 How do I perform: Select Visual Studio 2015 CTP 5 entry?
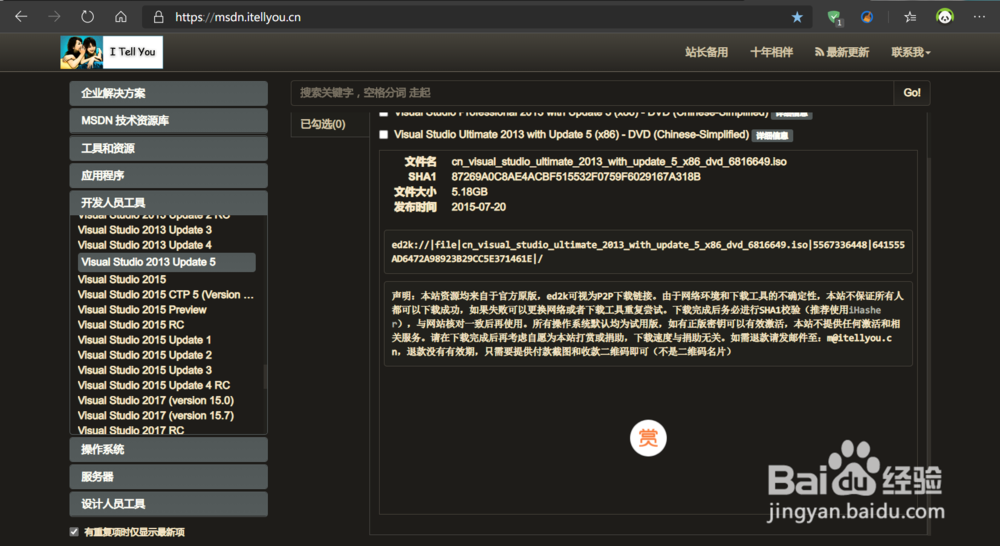pyautogui.click(x=166, y=295)
